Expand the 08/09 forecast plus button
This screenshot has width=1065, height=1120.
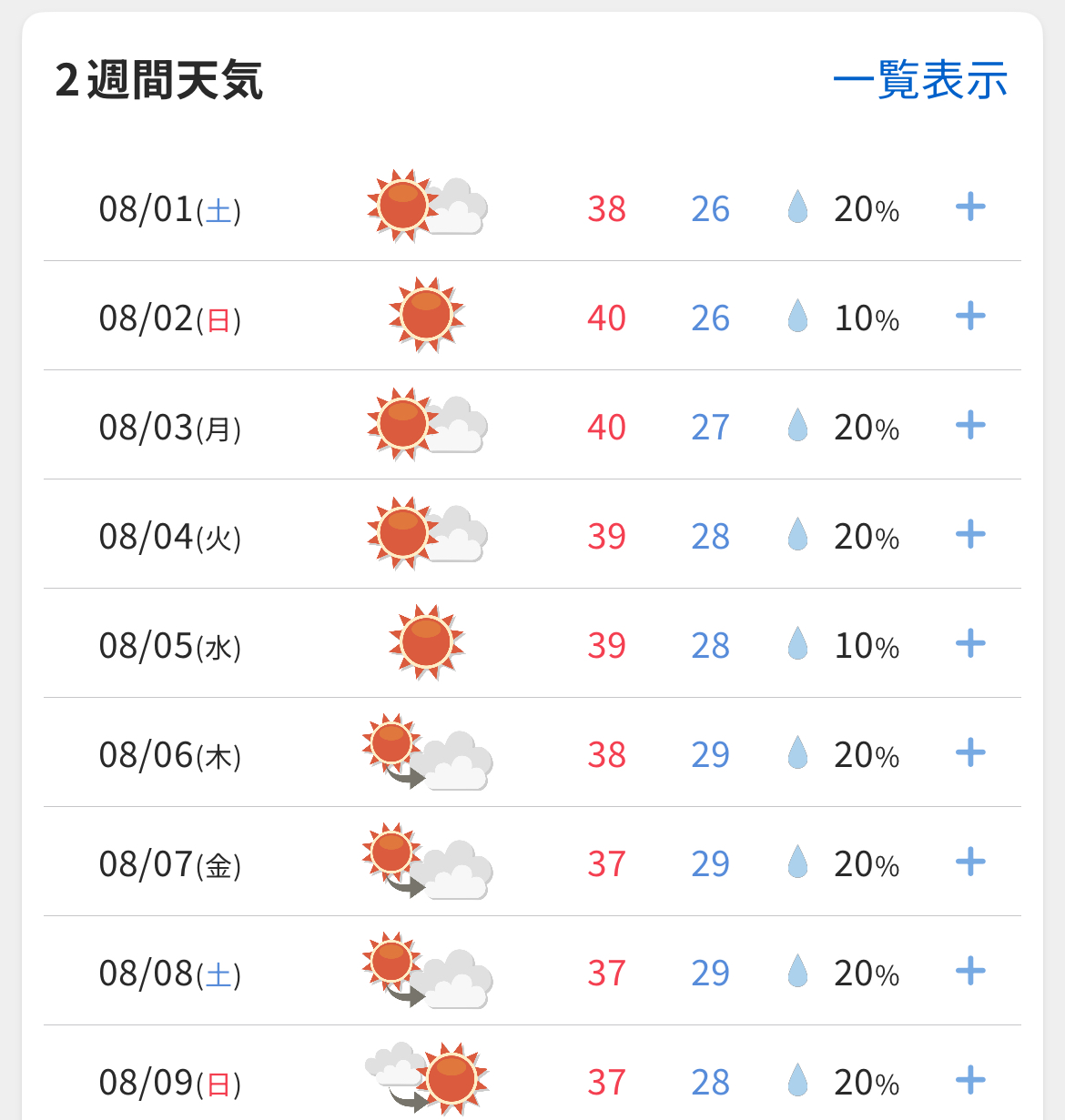tap(970, 1080)
